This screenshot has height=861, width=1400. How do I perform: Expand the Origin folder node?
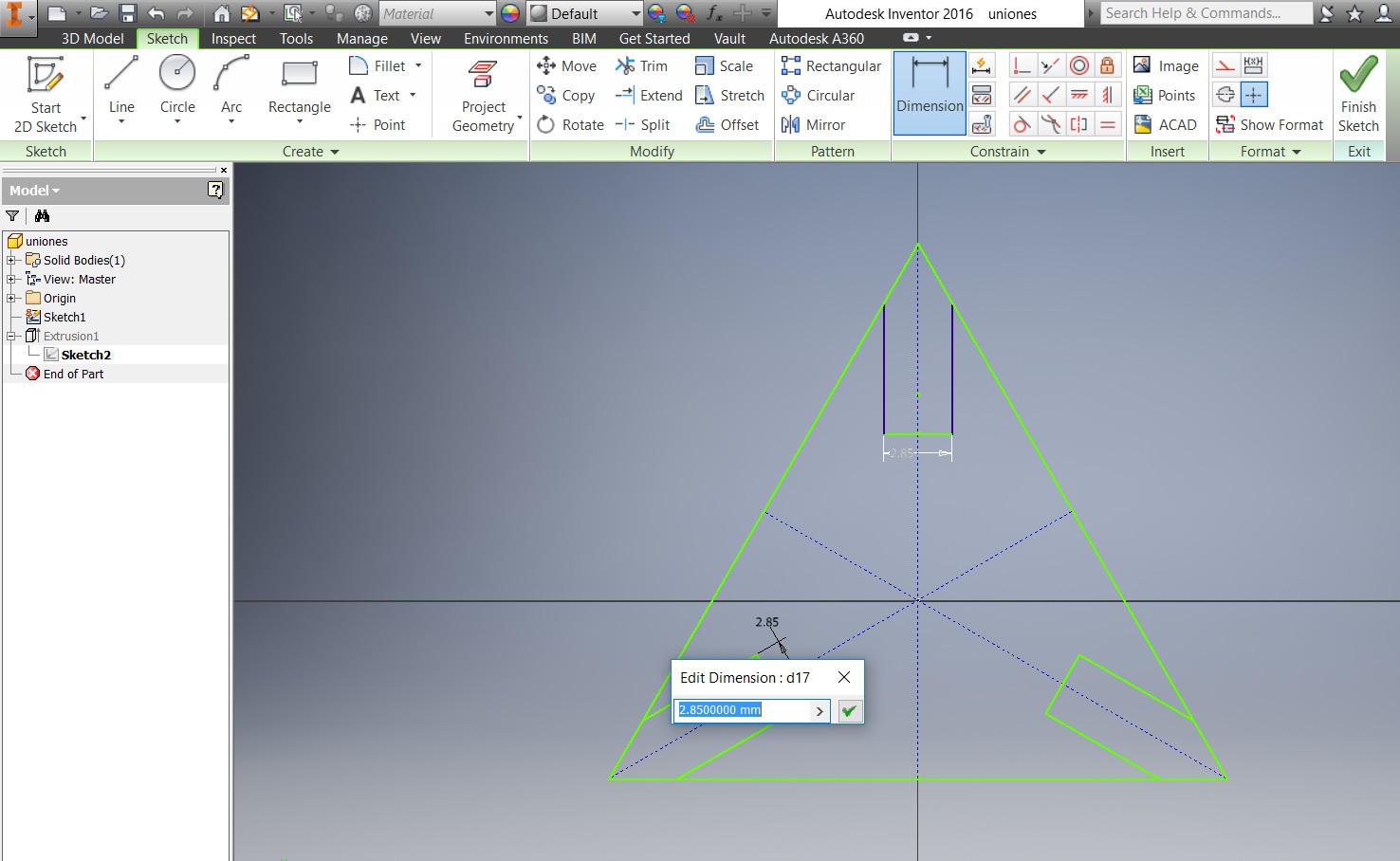11,298
